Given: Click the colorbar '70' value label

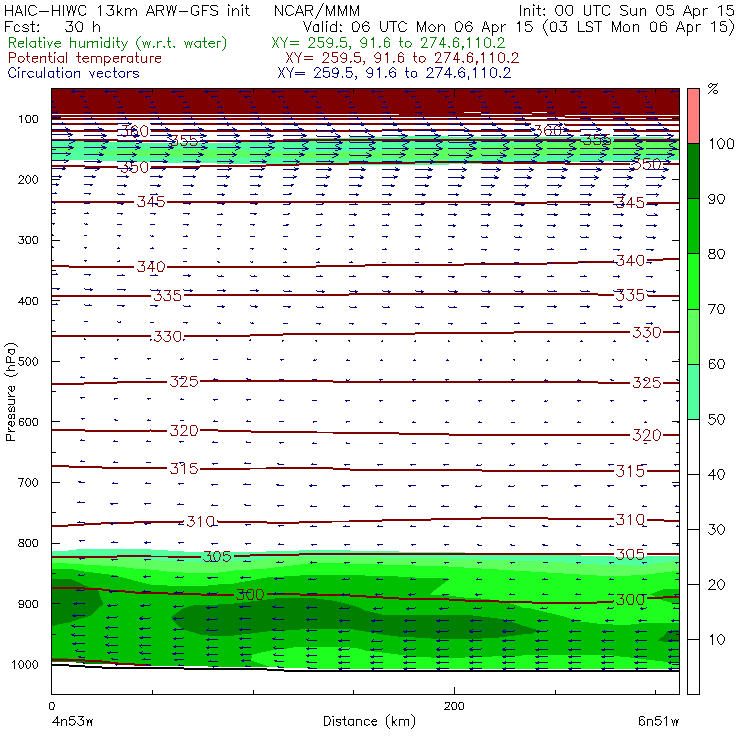Looking at the screenshot, I should click(716, 309).
